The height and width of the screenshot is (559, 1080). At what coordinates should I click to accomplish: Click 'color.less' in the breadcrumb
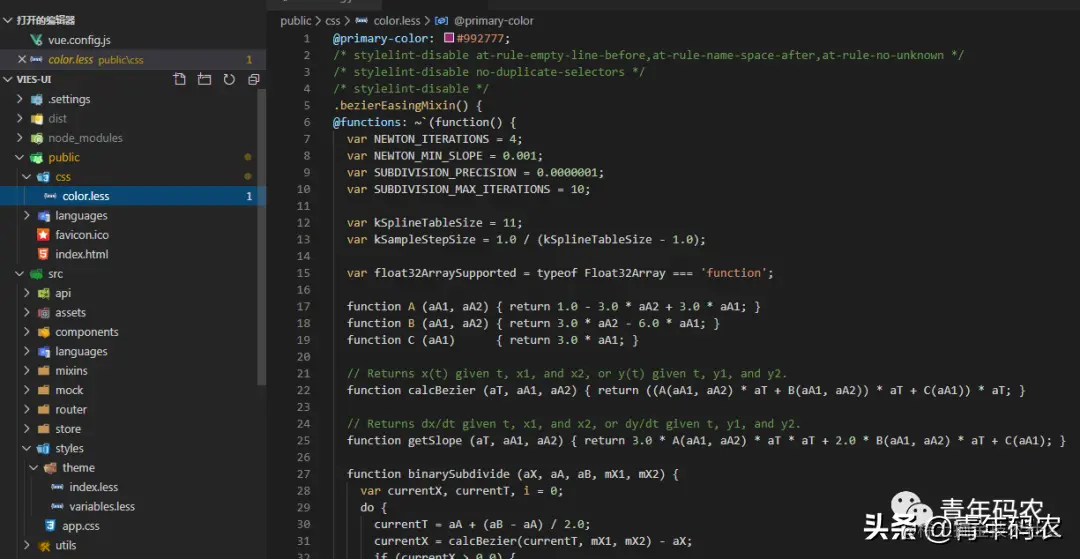398,21
